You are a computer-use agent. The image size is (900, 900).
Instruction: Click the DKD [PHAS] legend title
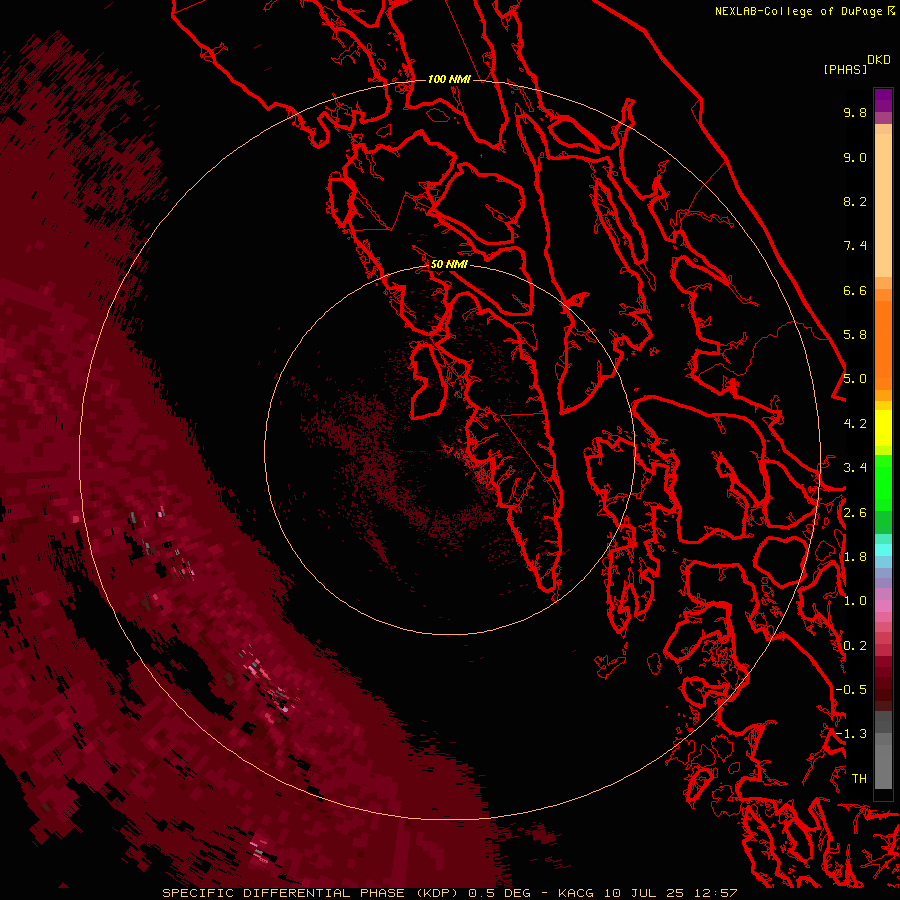click(x=857, y=64)
